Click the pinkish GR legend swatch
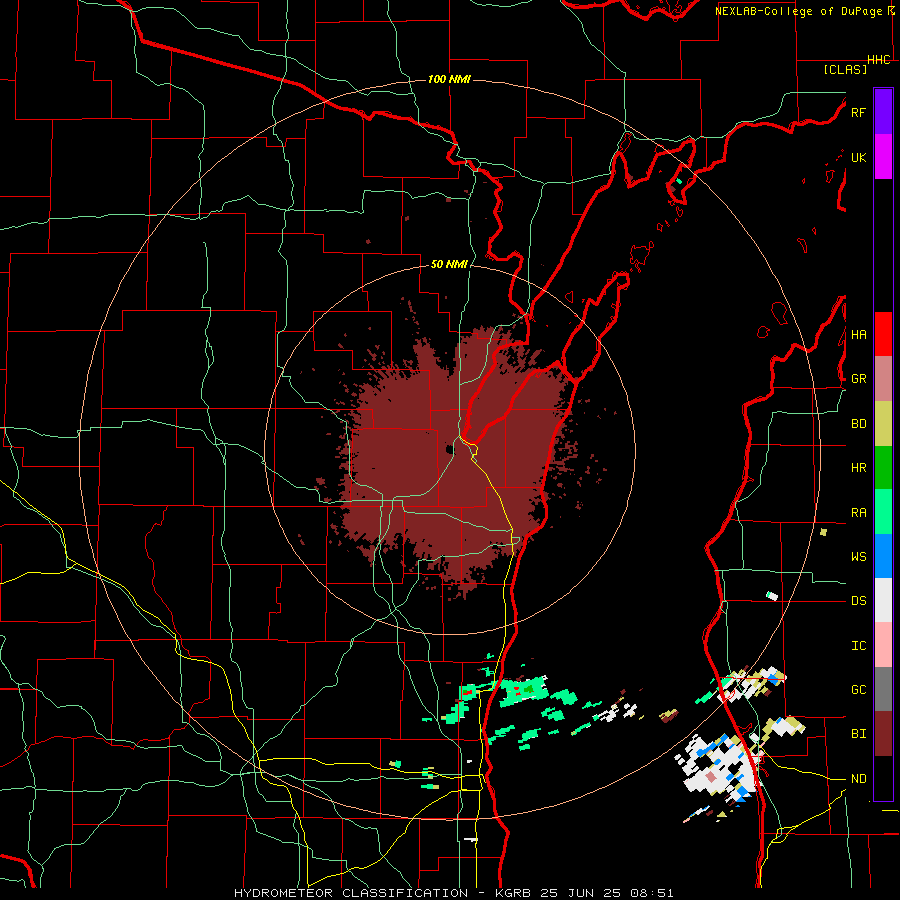Screen dimensions: 900x900 point(883,379)
